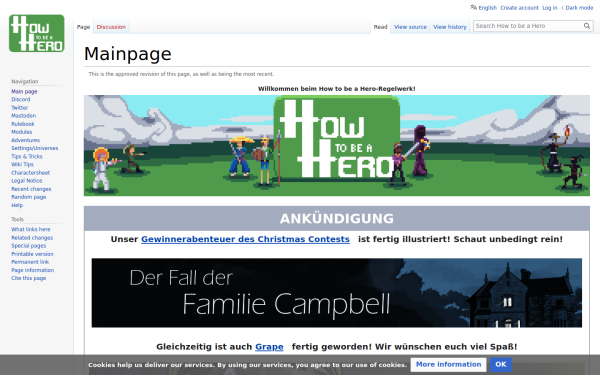Click Permanent link
The image size is (600, 375).
pos(30,262)
